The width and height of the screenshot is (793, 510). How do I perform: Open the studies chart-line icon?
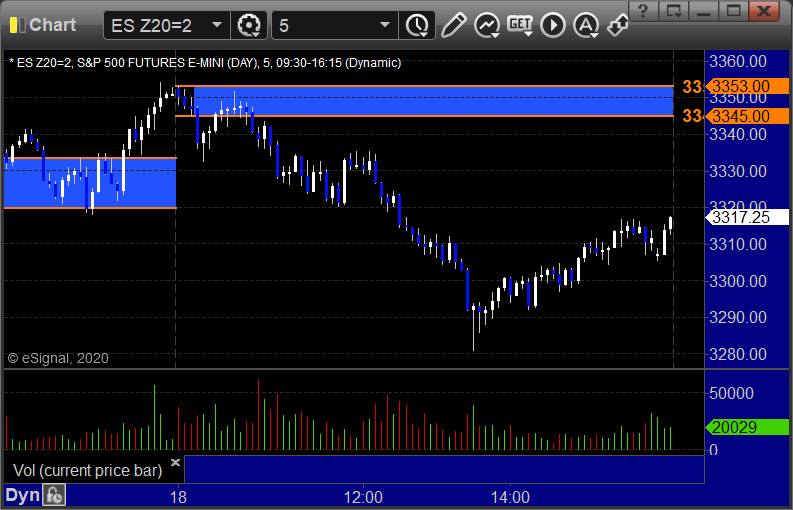[x=487, y=25]
